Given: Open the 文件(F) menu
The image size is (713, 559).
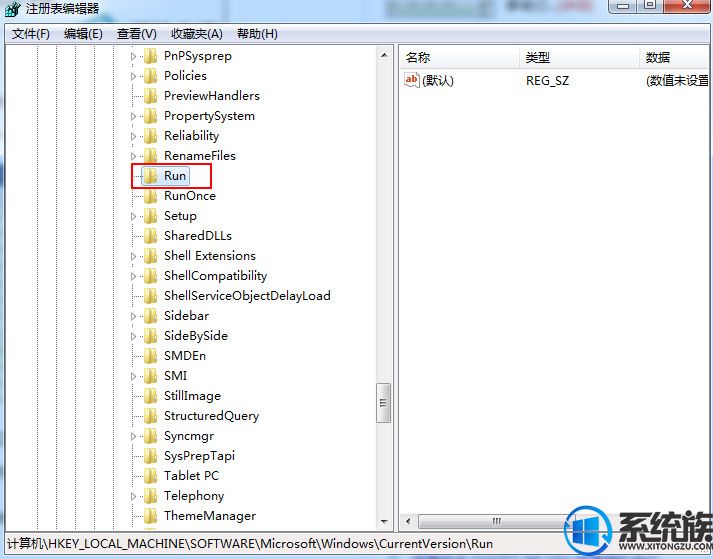Looking at the screenshot, I should 30,34.
